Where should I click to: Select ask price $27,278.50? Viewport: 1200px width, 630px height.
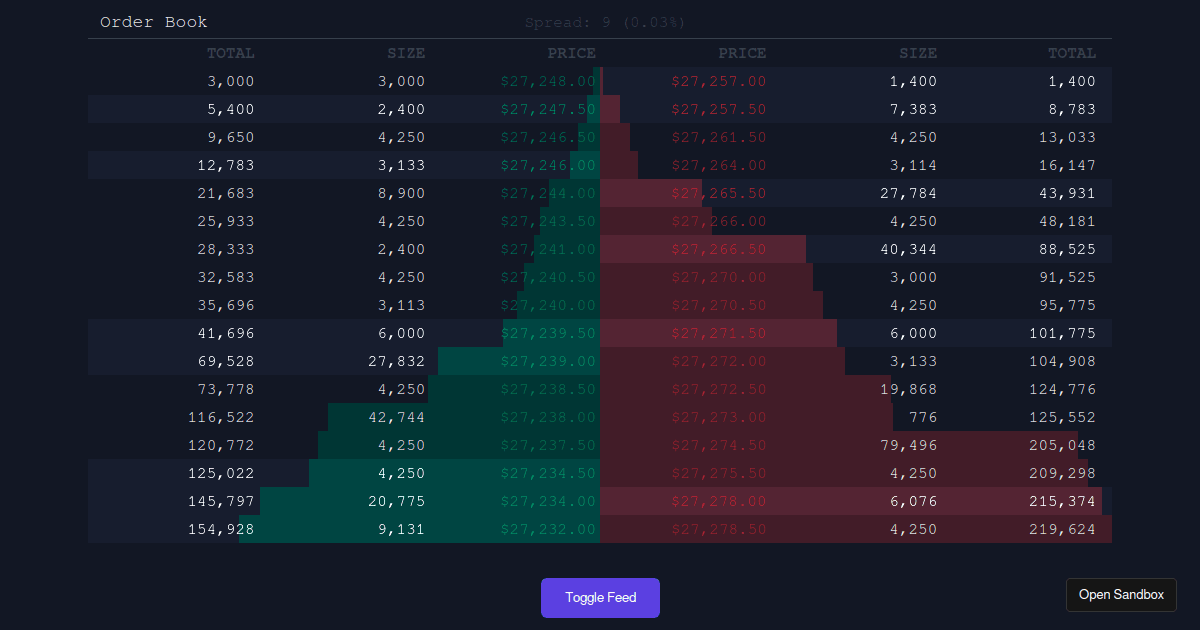[x=719, y=529]
